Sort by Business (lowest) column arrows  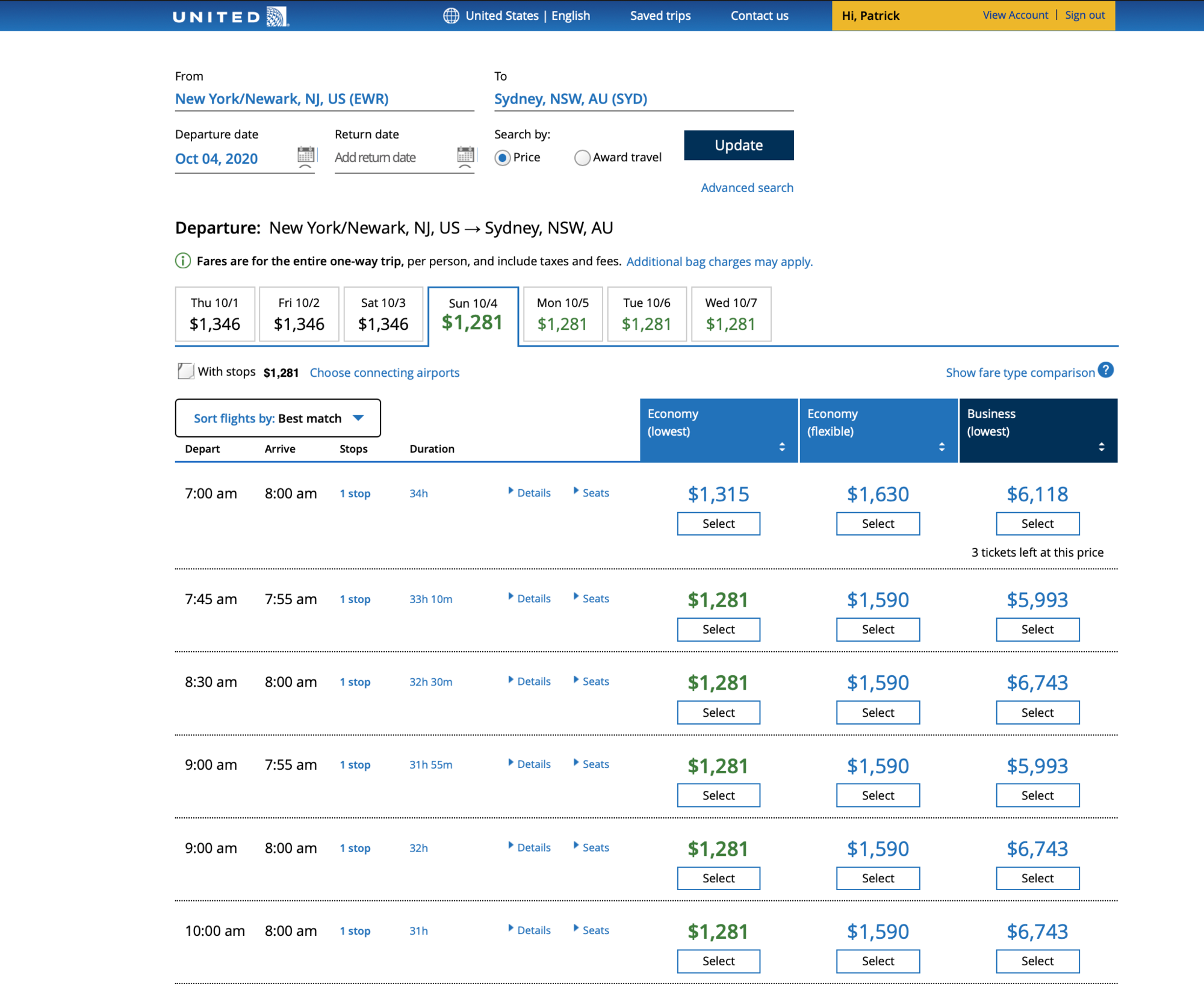click(x=1101, y=447)
